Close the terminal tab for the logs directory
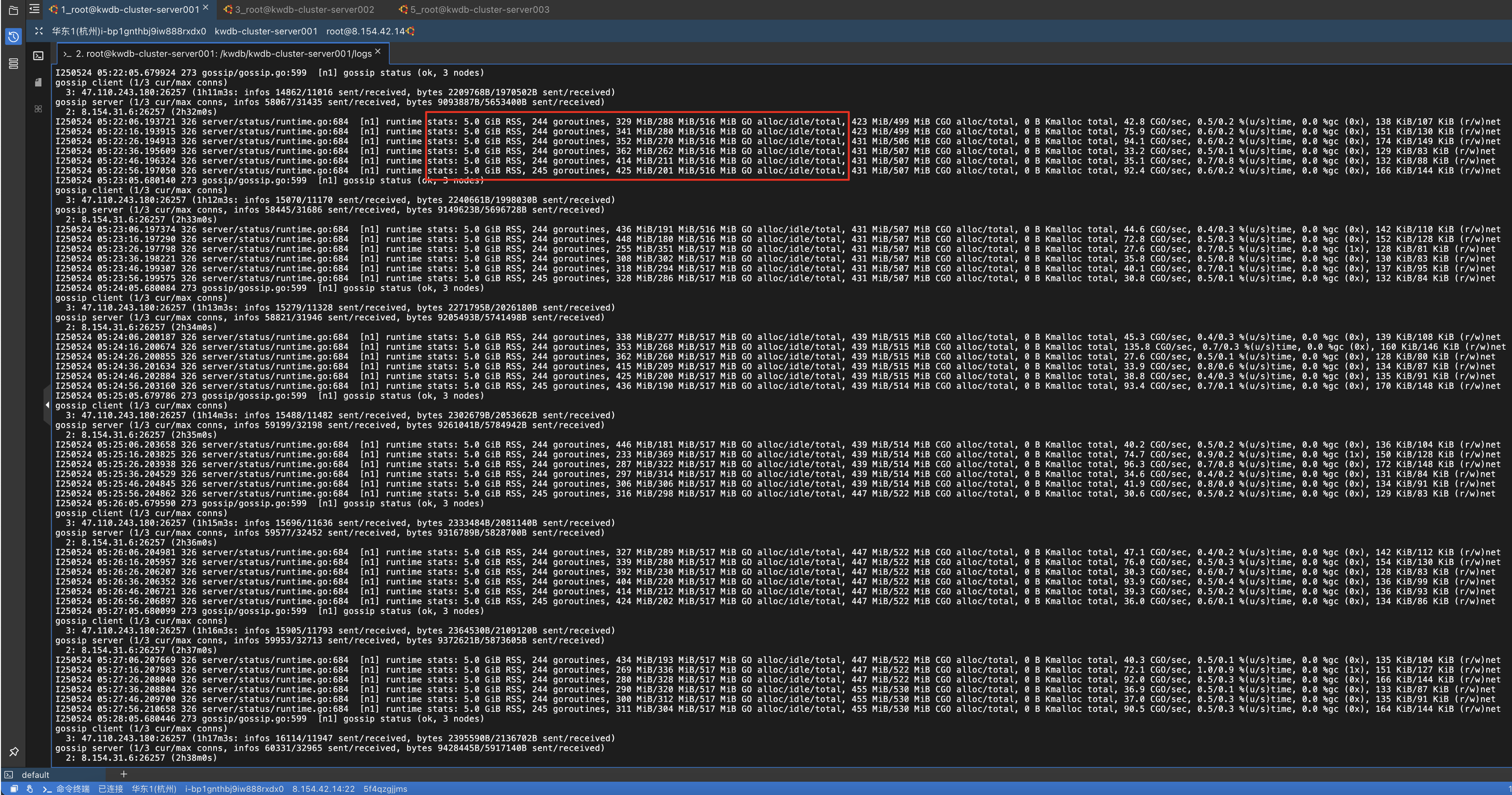Viewport: 1512px width, 795px height. pyautogui.click(x=378, y=52)
